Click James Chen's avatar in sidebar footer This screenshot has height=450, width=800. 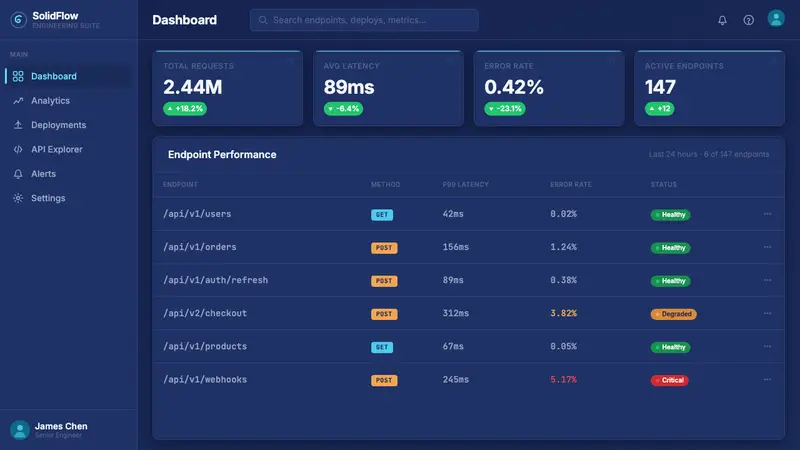pyautogui.click(x=20, y=430)
